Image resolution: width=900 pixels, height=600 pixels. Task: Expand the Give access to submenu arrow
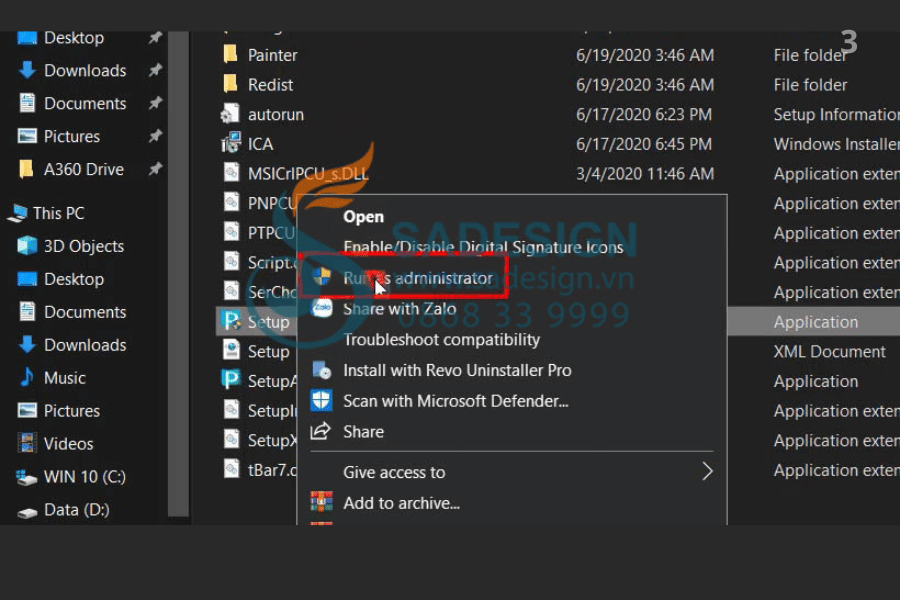coord(707,472)
